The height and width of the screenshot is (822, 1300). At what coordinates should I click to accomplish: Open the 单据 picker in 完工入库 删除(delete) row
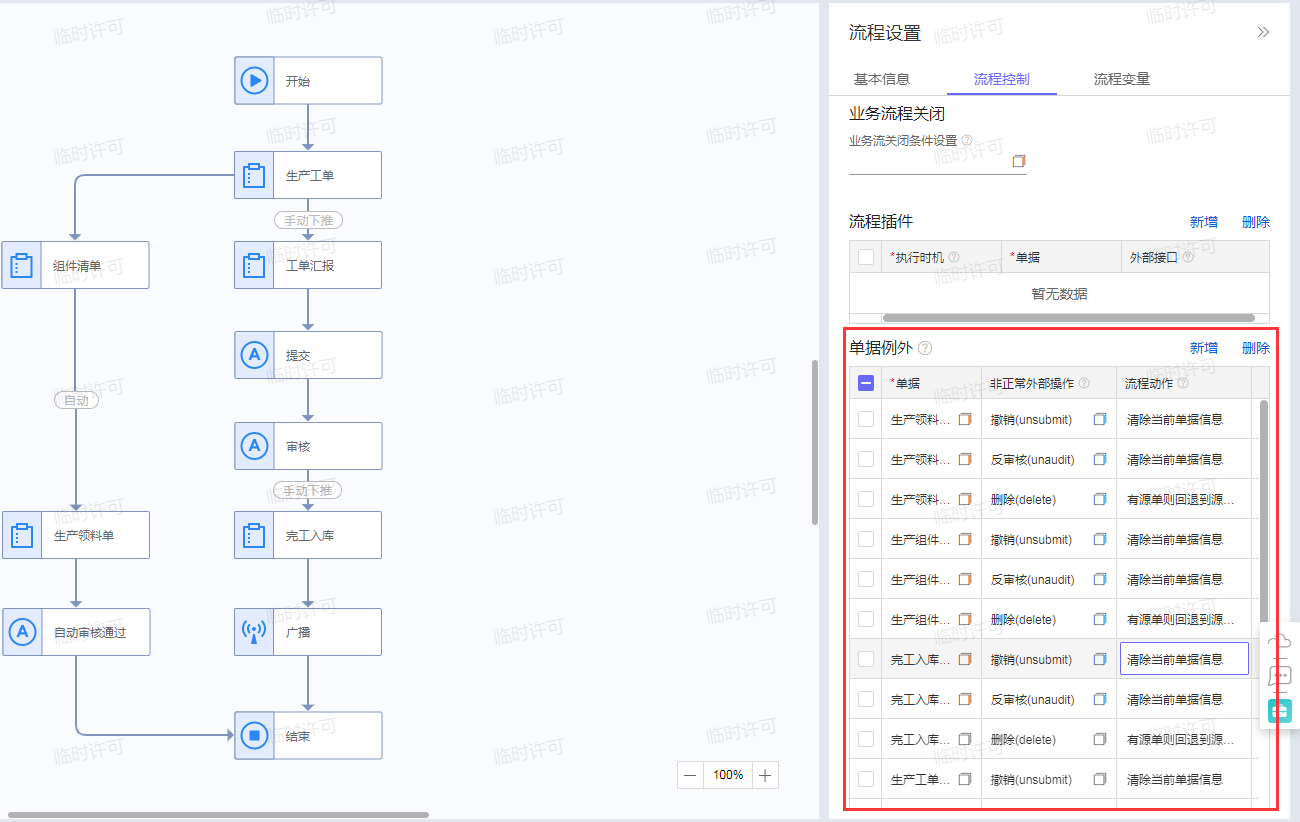(965, 739)
